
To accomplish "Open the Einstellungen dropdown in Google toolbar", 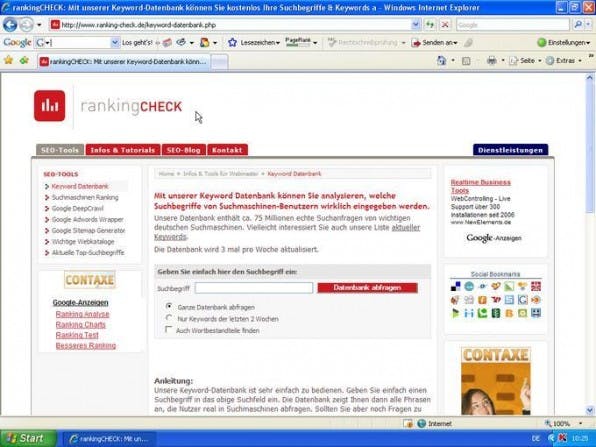I will [x=564, y=43].
